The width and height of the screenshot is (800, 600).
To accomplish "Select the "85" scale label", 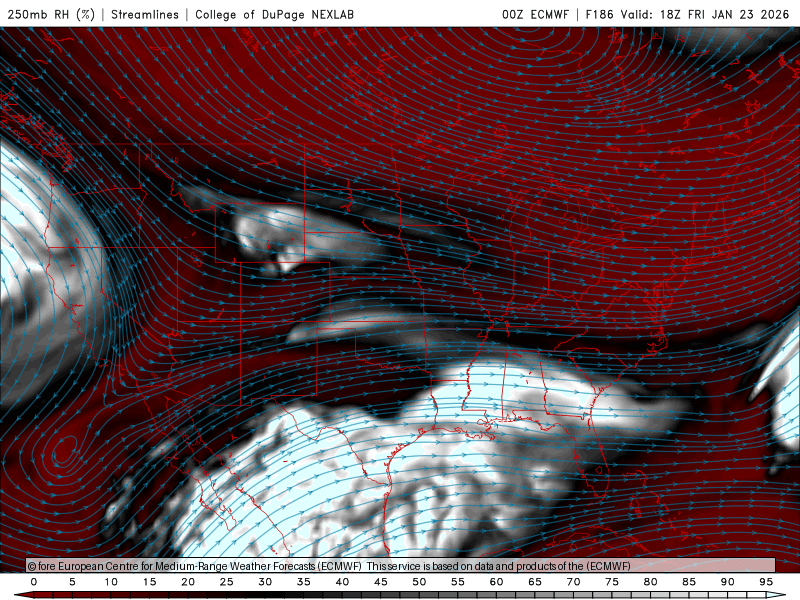I will (x=689, y=582).
